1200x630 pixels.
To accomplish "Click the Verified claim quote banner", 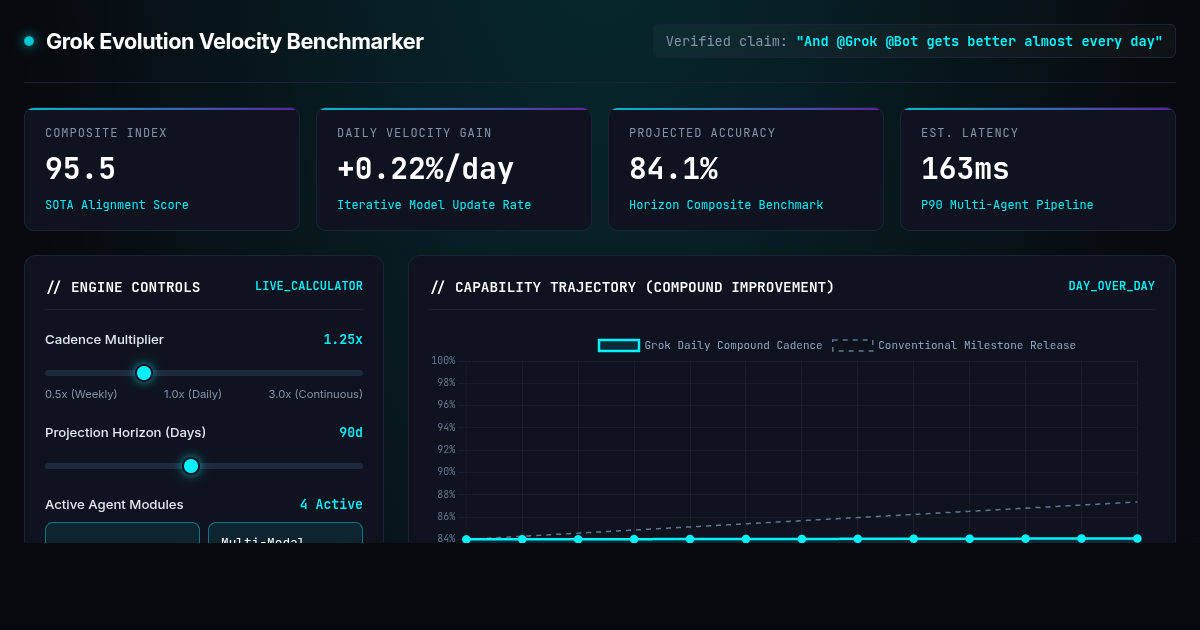I will 914,41.
